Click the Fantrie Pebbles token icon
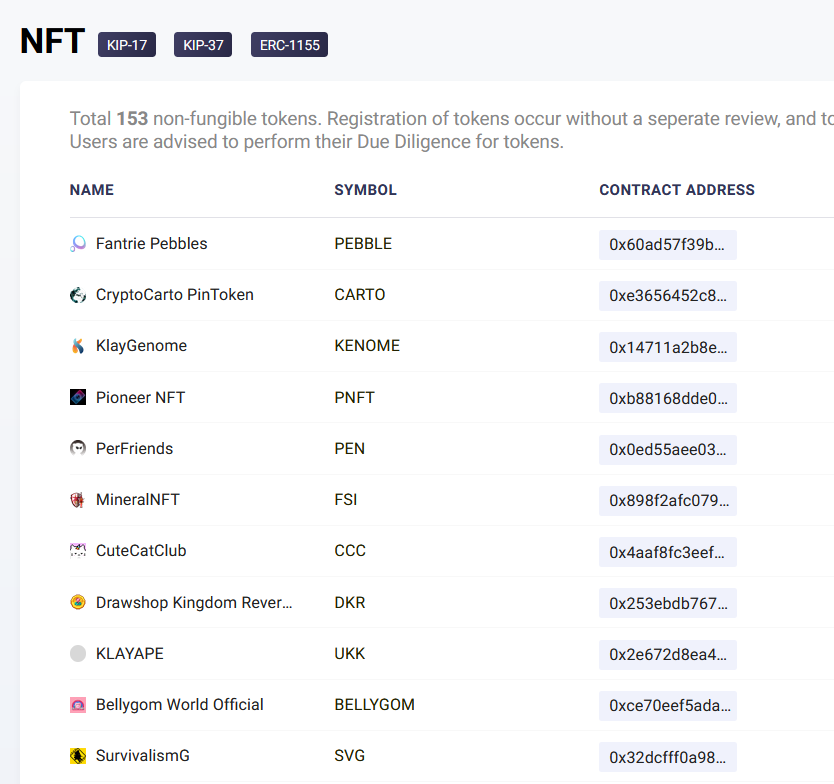This screenshot has width=834, height=784. pos(78,244)
